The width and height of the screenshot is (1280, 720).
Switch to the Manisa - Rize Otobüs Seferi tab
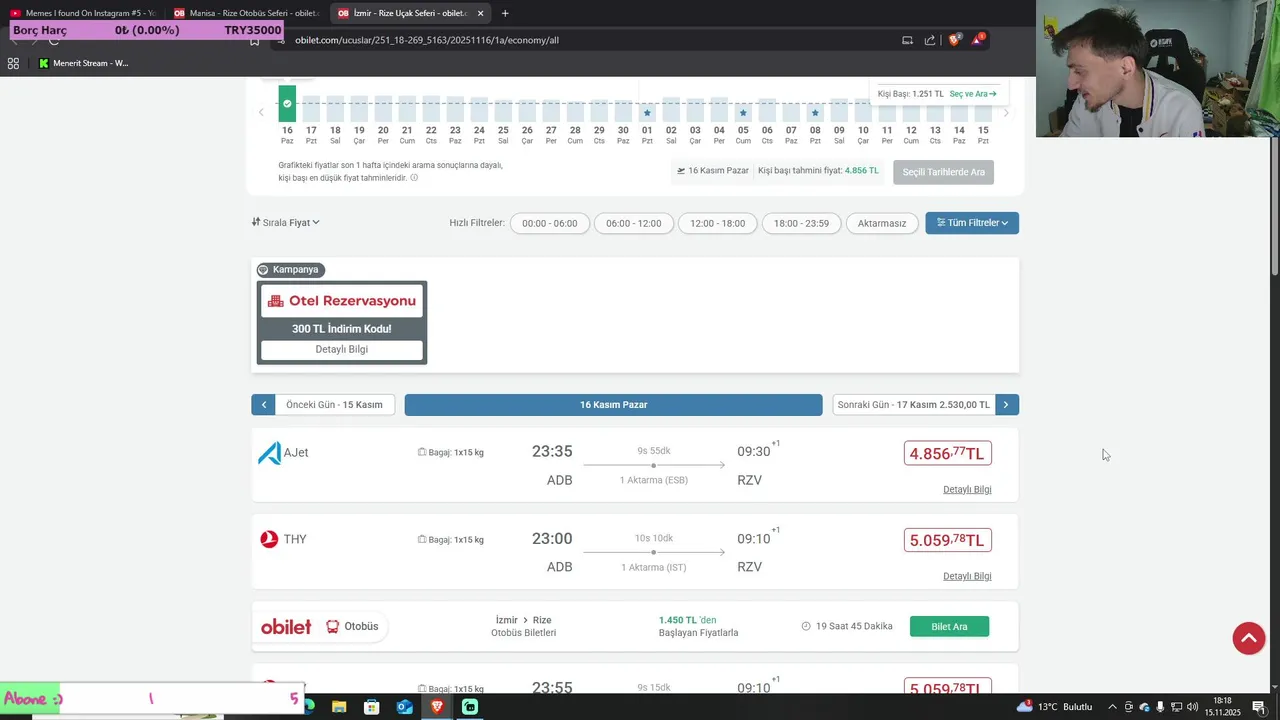click(246, 13)
